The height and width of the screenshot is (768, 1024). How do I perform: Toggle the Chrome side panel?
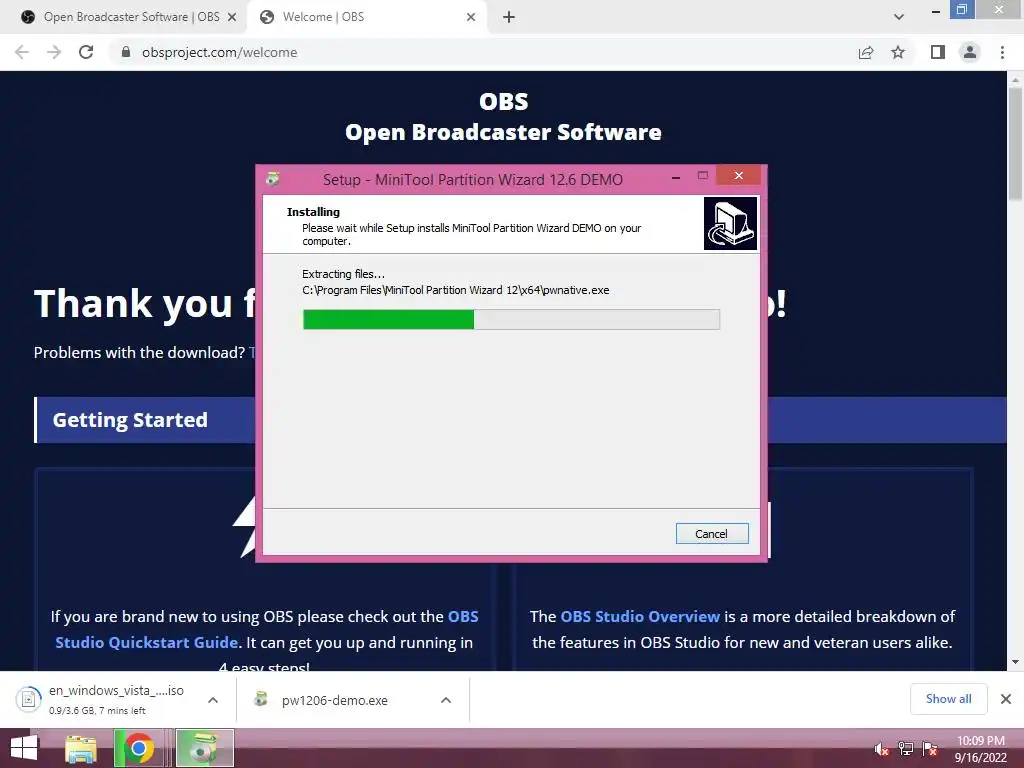point(938,52)
